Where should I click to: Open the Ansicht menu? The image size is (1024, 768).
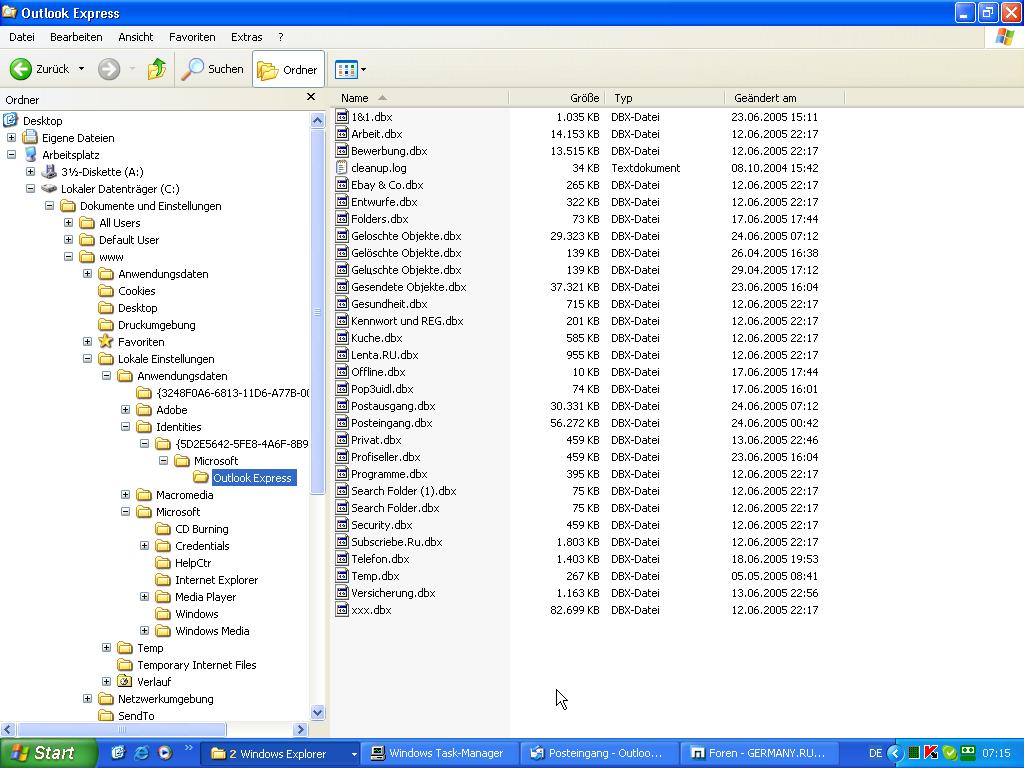pos(136,37)
